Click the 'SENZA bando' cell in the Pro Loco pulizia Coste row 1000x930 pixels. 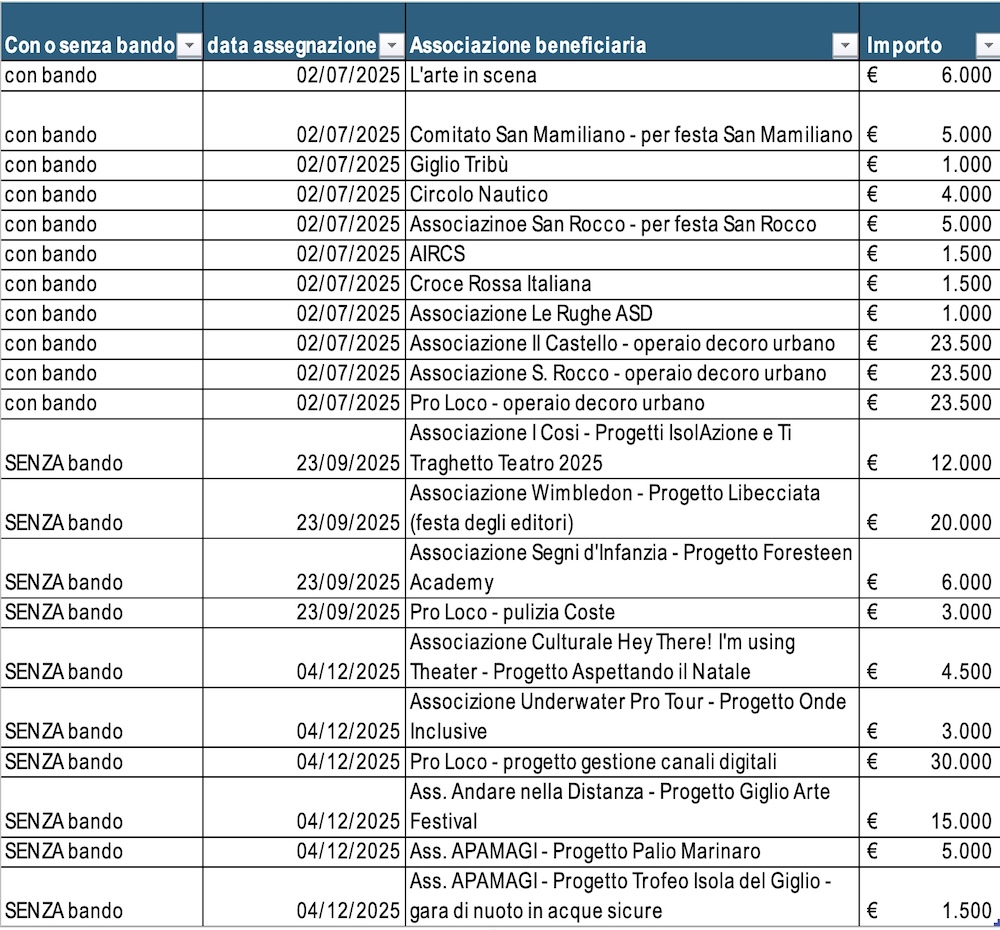(x=65, y=612)
